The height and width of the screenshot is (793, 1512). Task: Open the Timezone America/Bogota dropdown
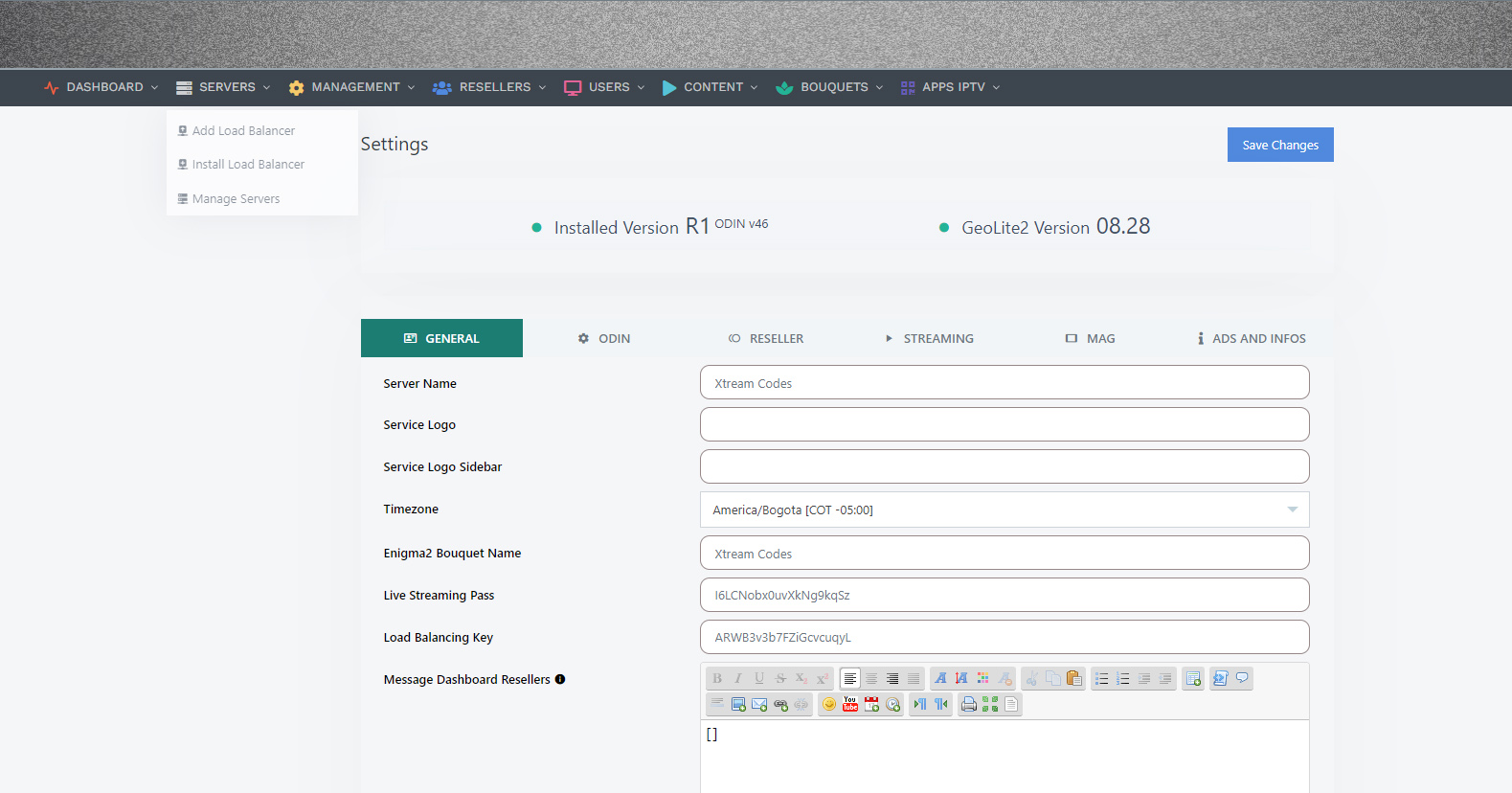tap(1004, 510)
